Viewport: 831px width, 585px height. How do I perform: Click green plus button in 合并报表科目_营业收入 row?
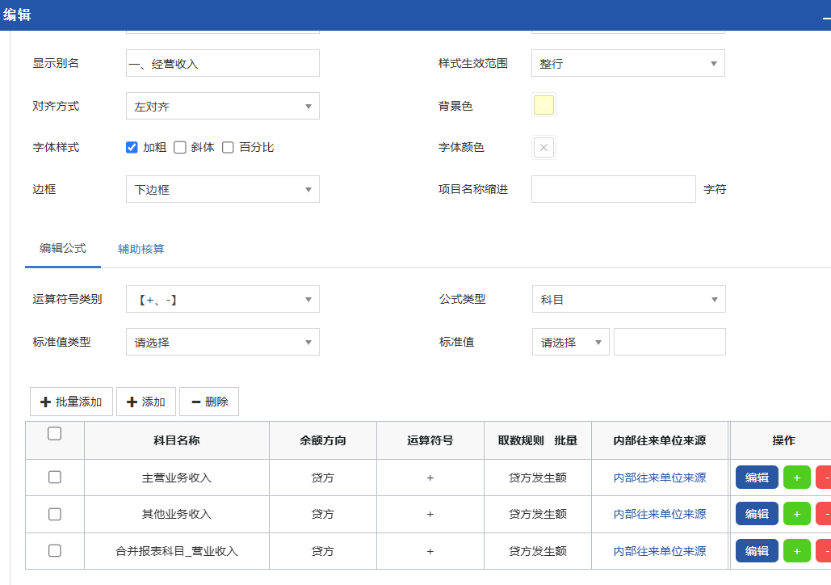click(x=797, y=551)
